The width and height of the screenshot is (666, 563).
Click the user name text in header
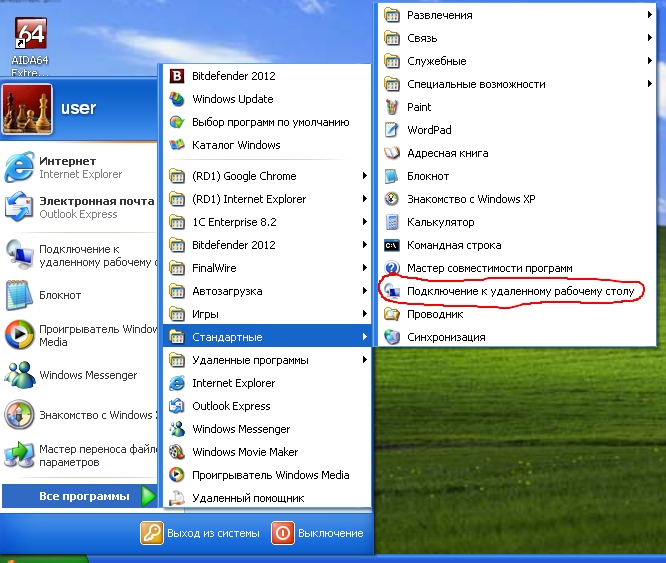pos(79,108)
